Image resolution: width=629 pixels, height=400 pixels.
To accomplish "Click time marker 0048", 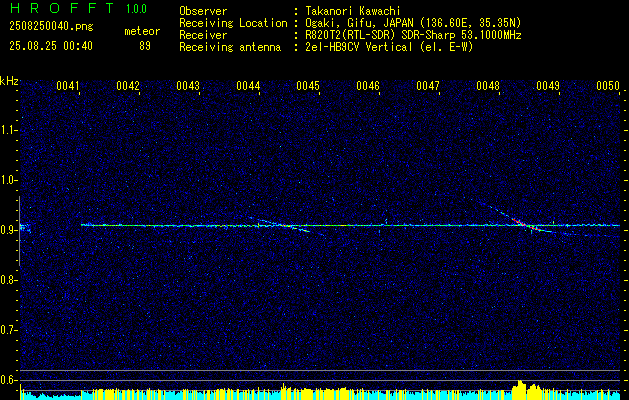I will tap(488, 86).
